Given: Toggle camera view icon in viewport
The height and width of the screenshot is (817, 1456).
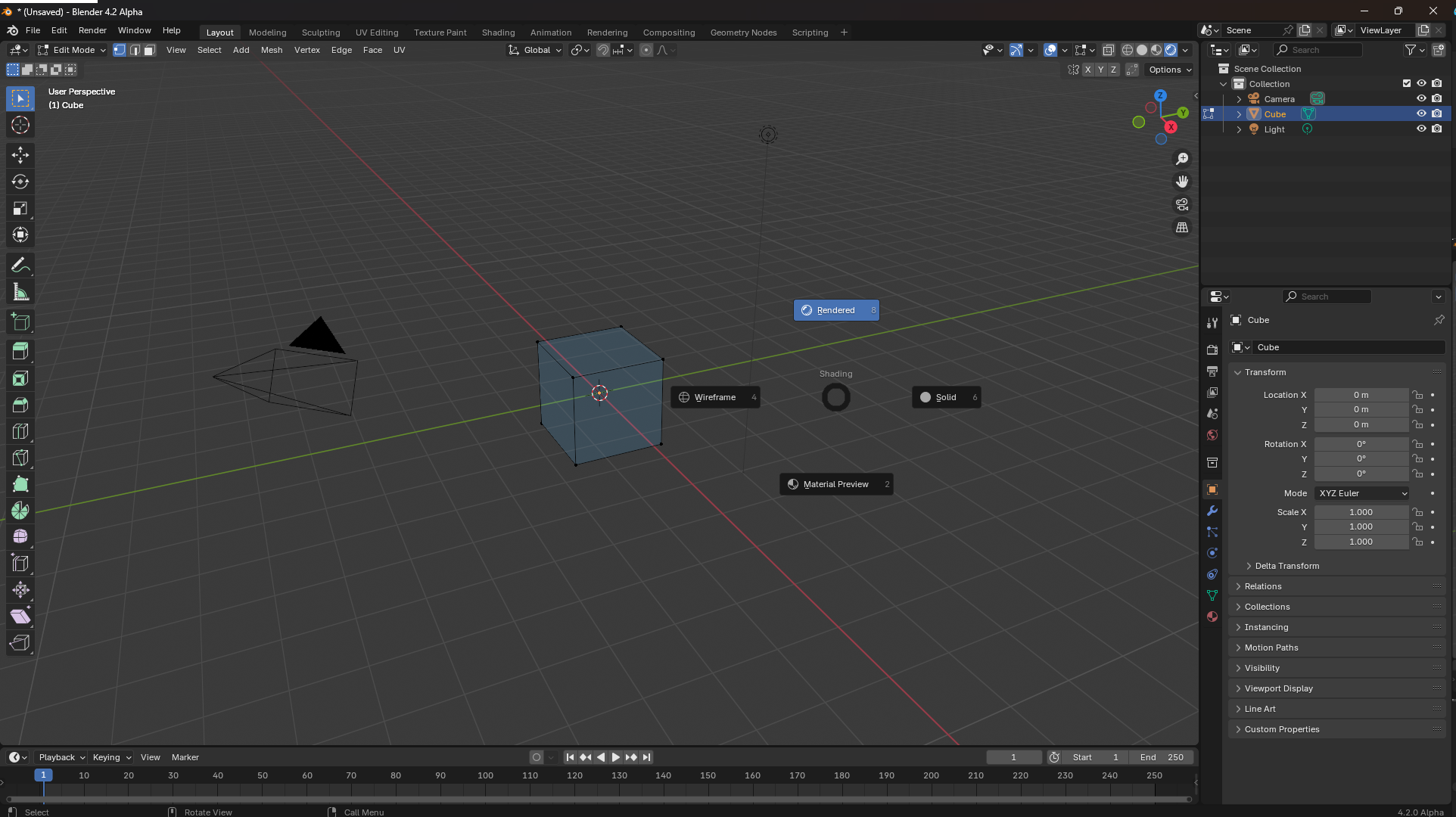Looking at the screenshot, I should point(1182,204).
